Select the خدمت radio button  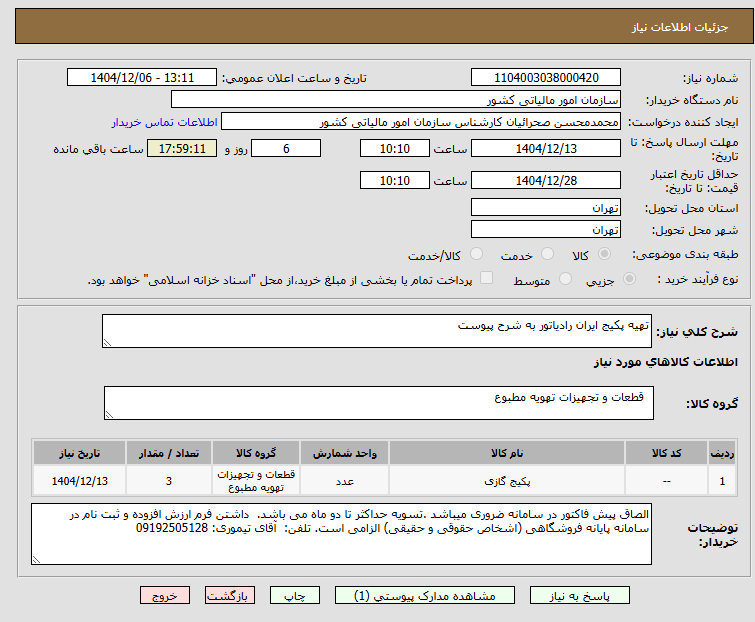(547, 254)
